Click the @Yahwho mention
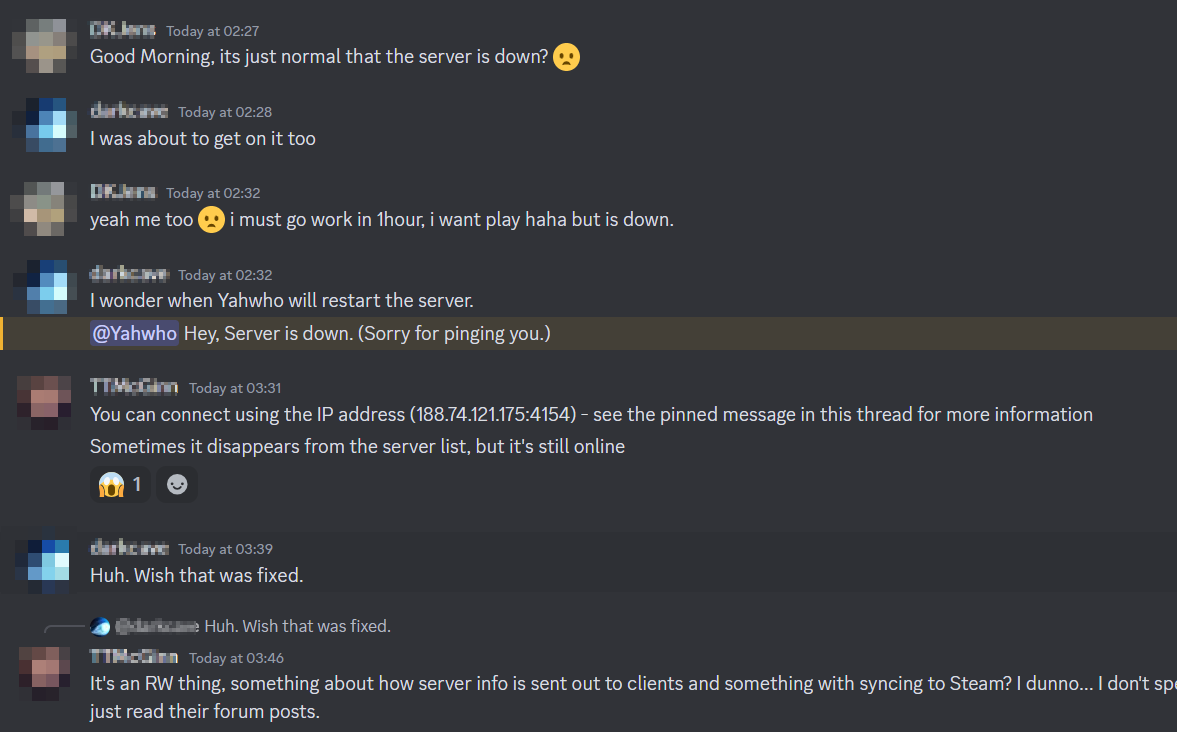 pyautogui.click(x=134, y=334)
